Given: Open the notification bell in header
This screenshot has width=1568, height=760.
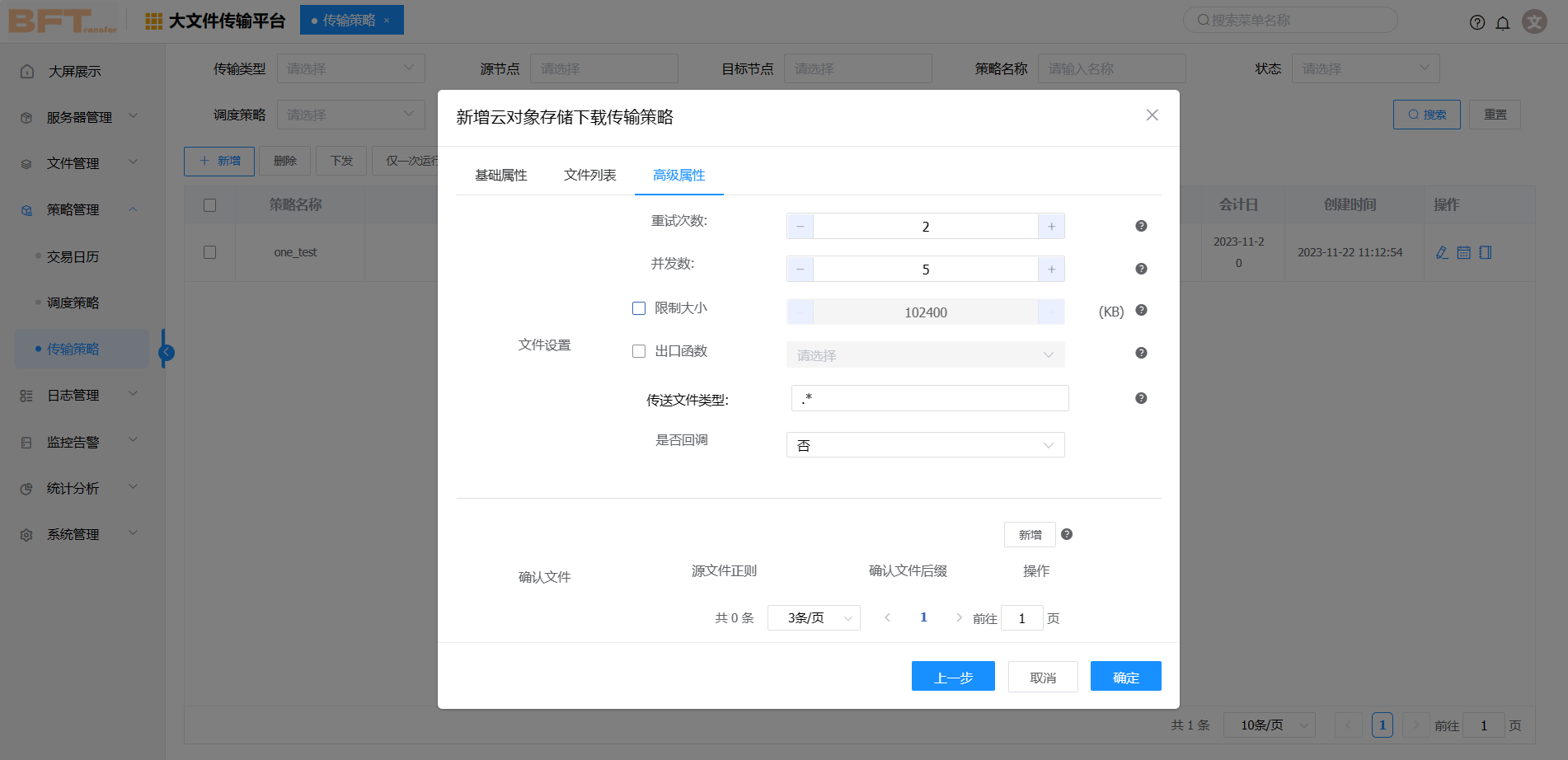Looking at the screenshot, I should 1503,22.
